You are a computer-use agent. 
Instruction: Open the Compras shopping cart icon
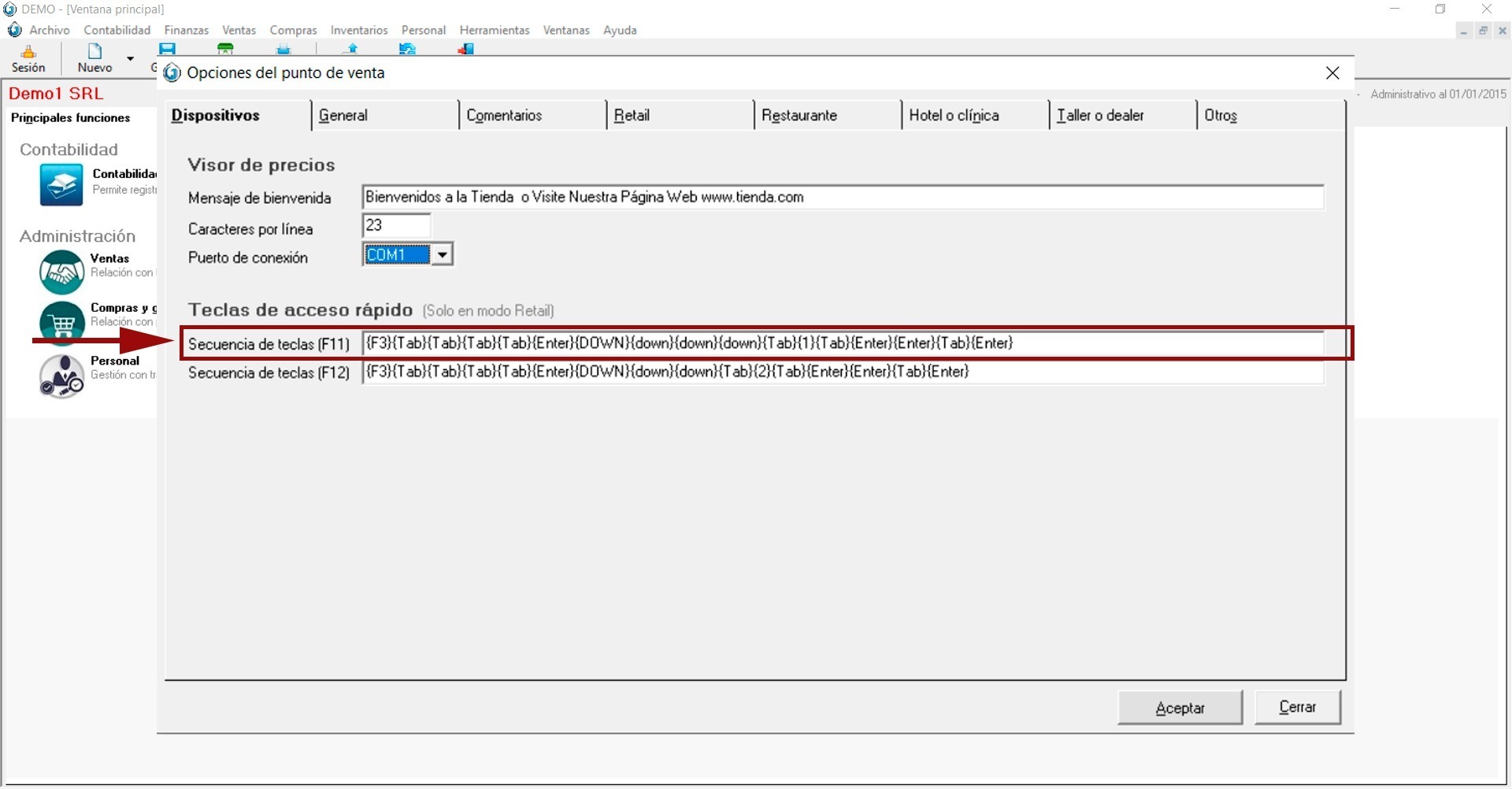coord(61,322)
